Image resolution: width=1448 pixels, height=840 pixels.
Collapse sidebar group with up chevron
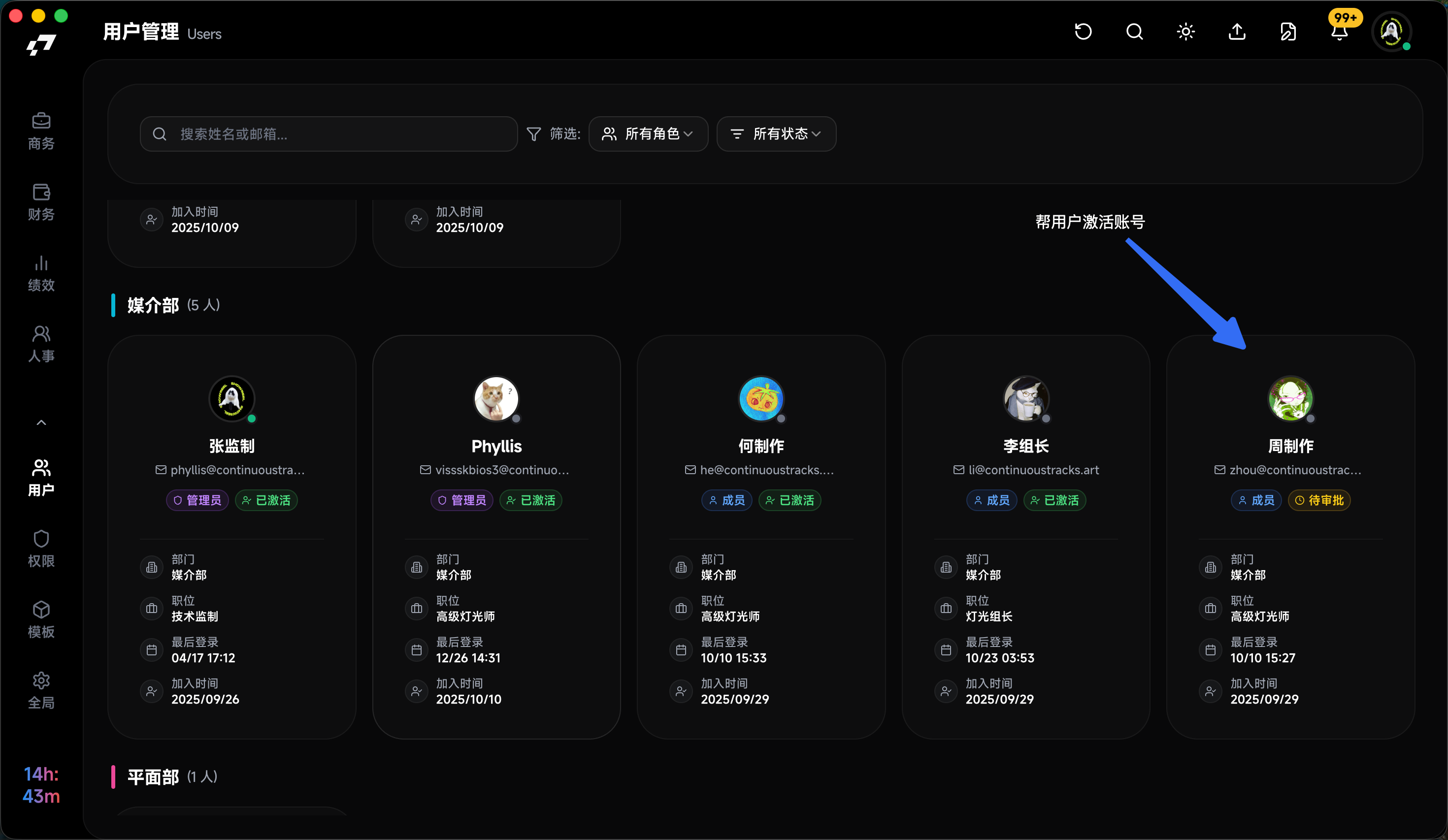[x=41, y=422]
